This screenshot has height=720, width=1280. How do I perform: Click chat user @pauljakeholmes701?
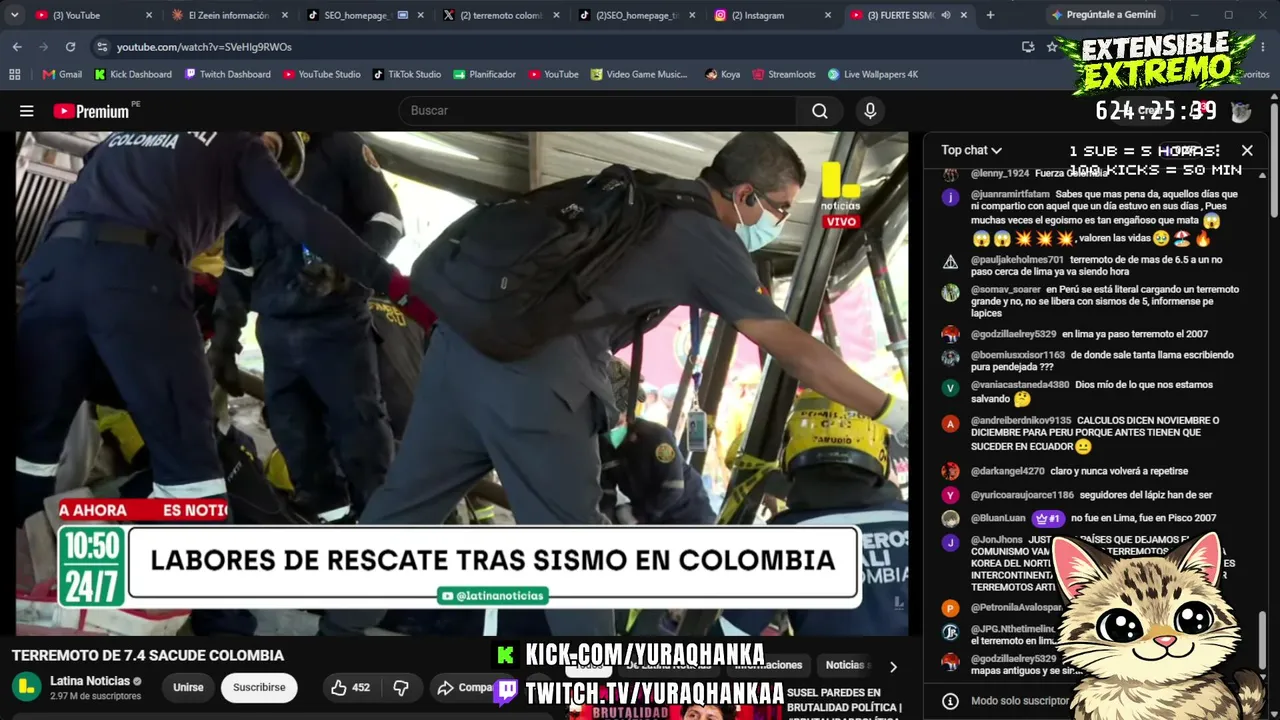click(1017, 260)
